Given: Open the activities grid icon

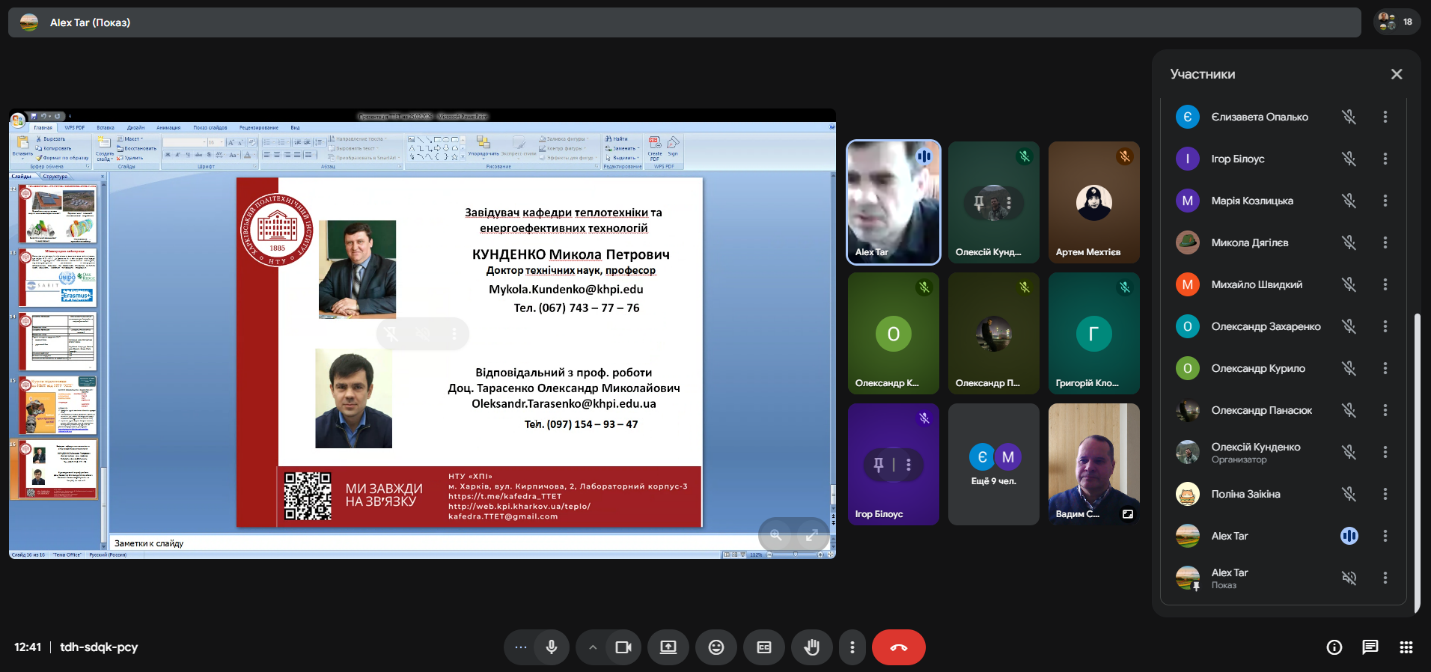Looking at the screenshot, I should [1406, 647].
